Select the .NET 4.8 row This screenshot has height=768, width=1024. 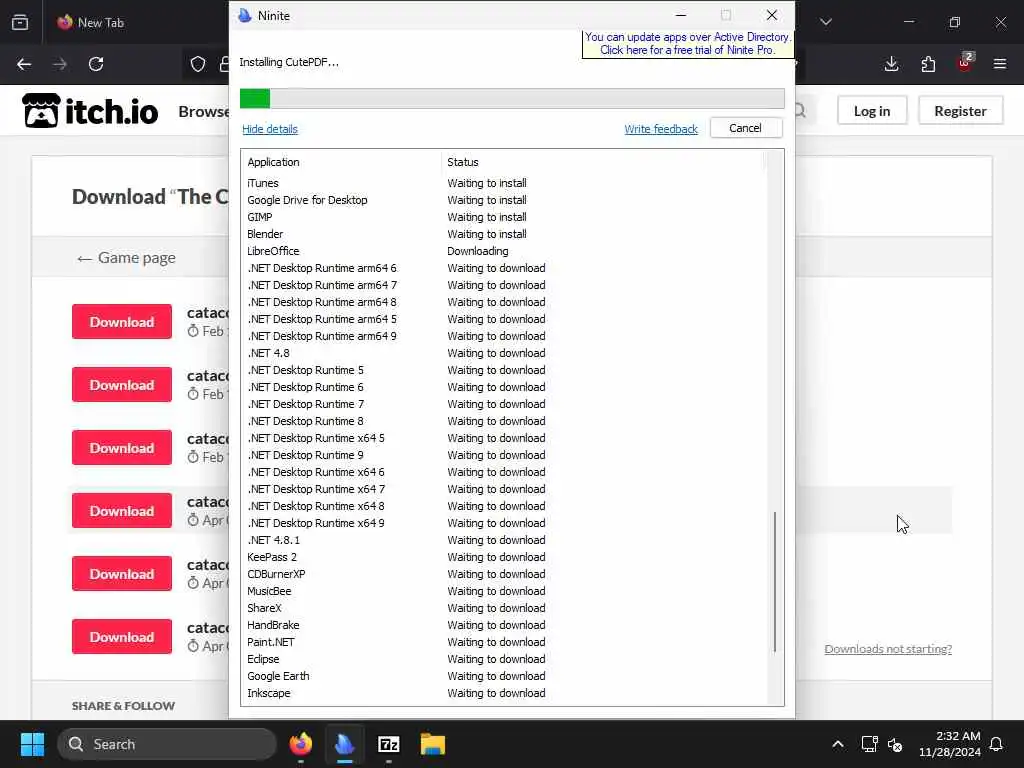coord(504,353)
